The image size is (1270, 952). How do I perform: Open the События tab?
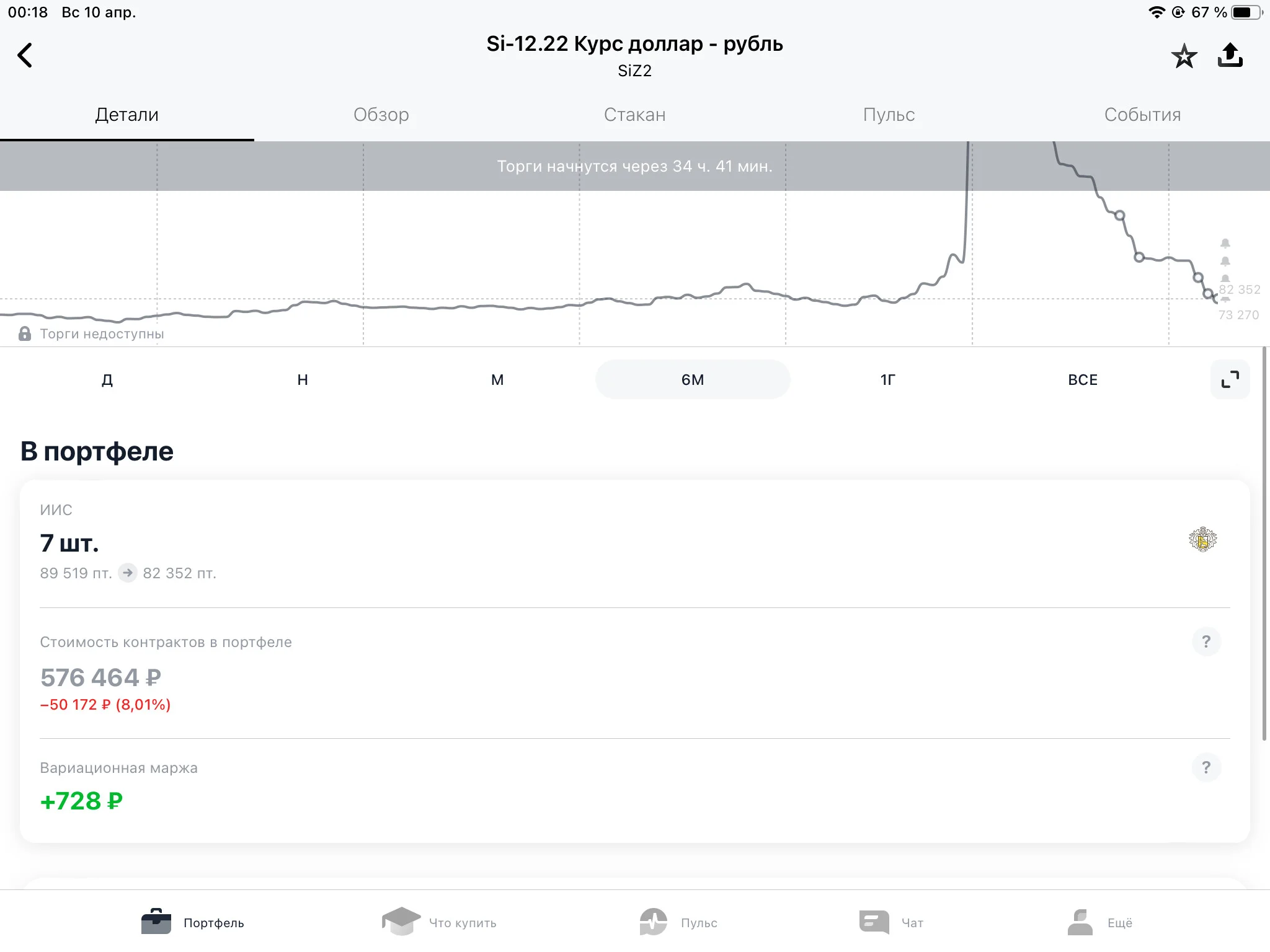pos(1142,115)
